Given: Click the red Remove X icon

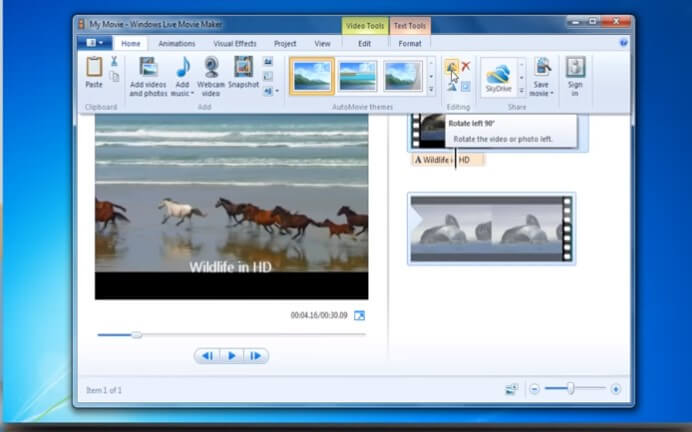Looking at the screenshot, I should point(466,66).
